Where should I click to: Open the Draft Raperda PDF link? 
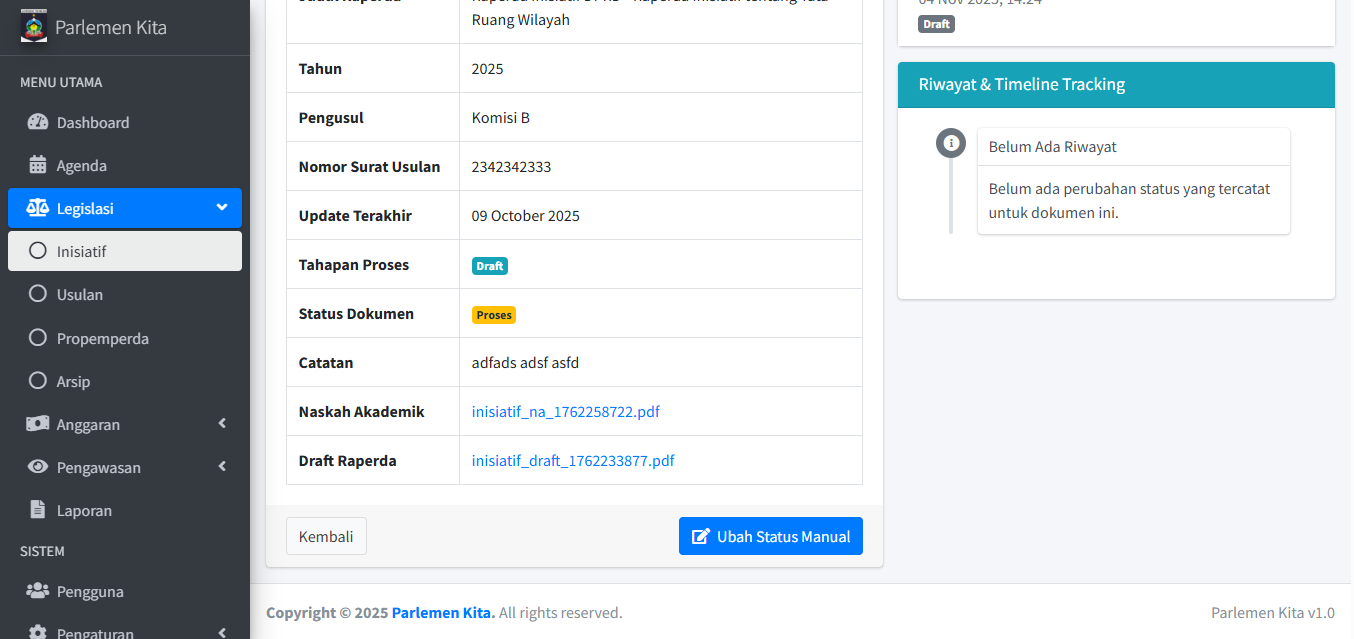(x=573, y=460)
